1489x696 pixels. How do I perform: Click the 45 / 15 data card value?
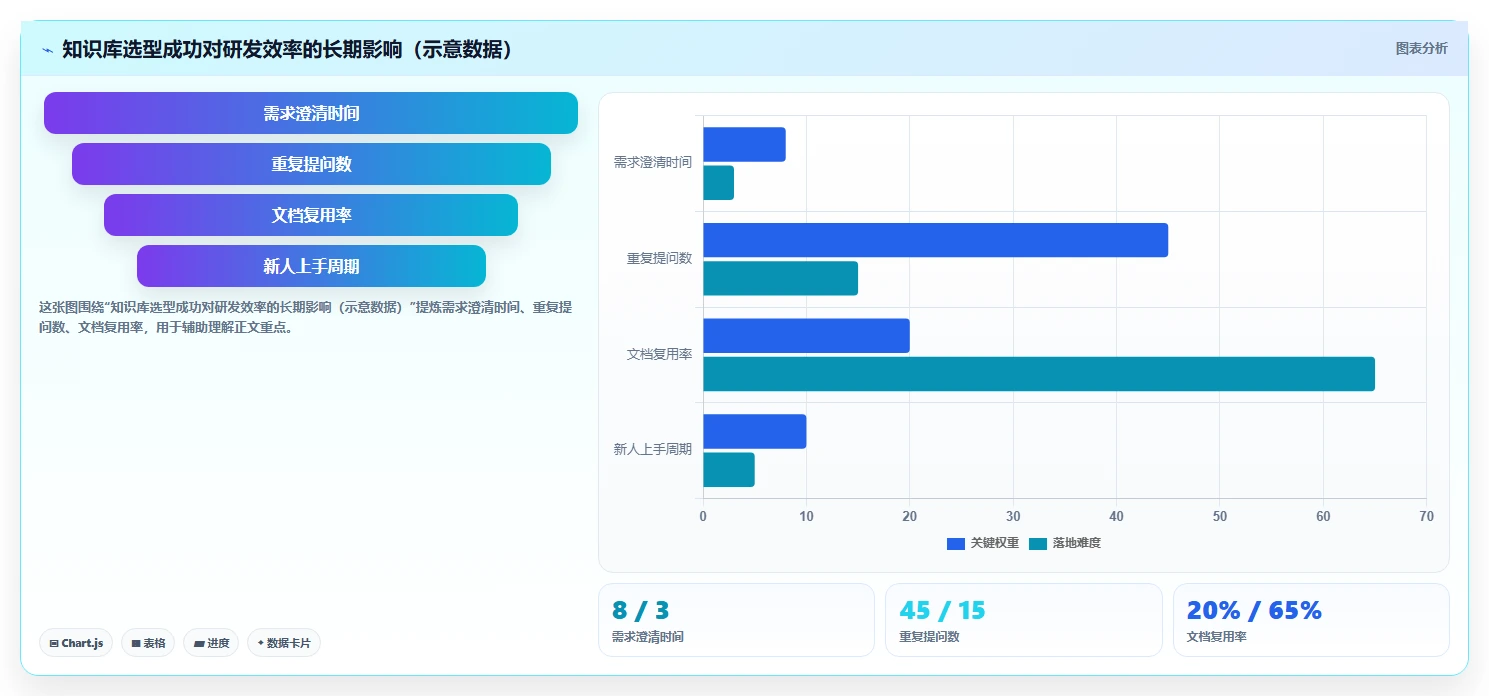point(942,610)
